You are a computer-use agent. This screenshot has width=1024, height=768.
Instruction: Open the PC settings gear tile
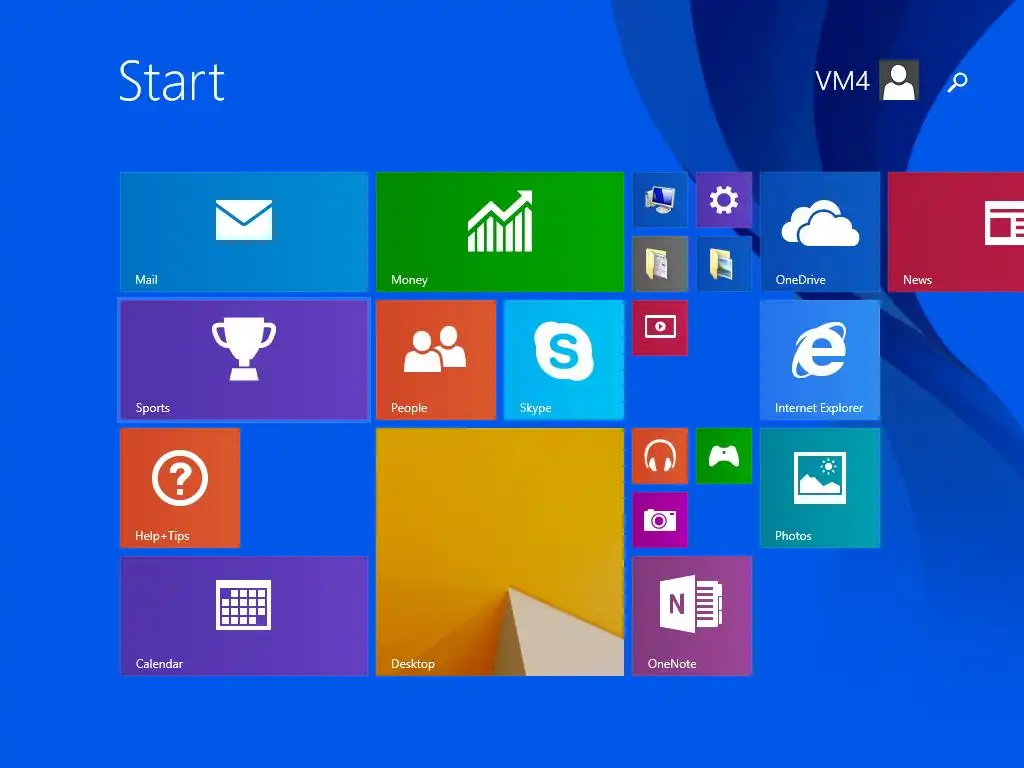click(724, 200)
